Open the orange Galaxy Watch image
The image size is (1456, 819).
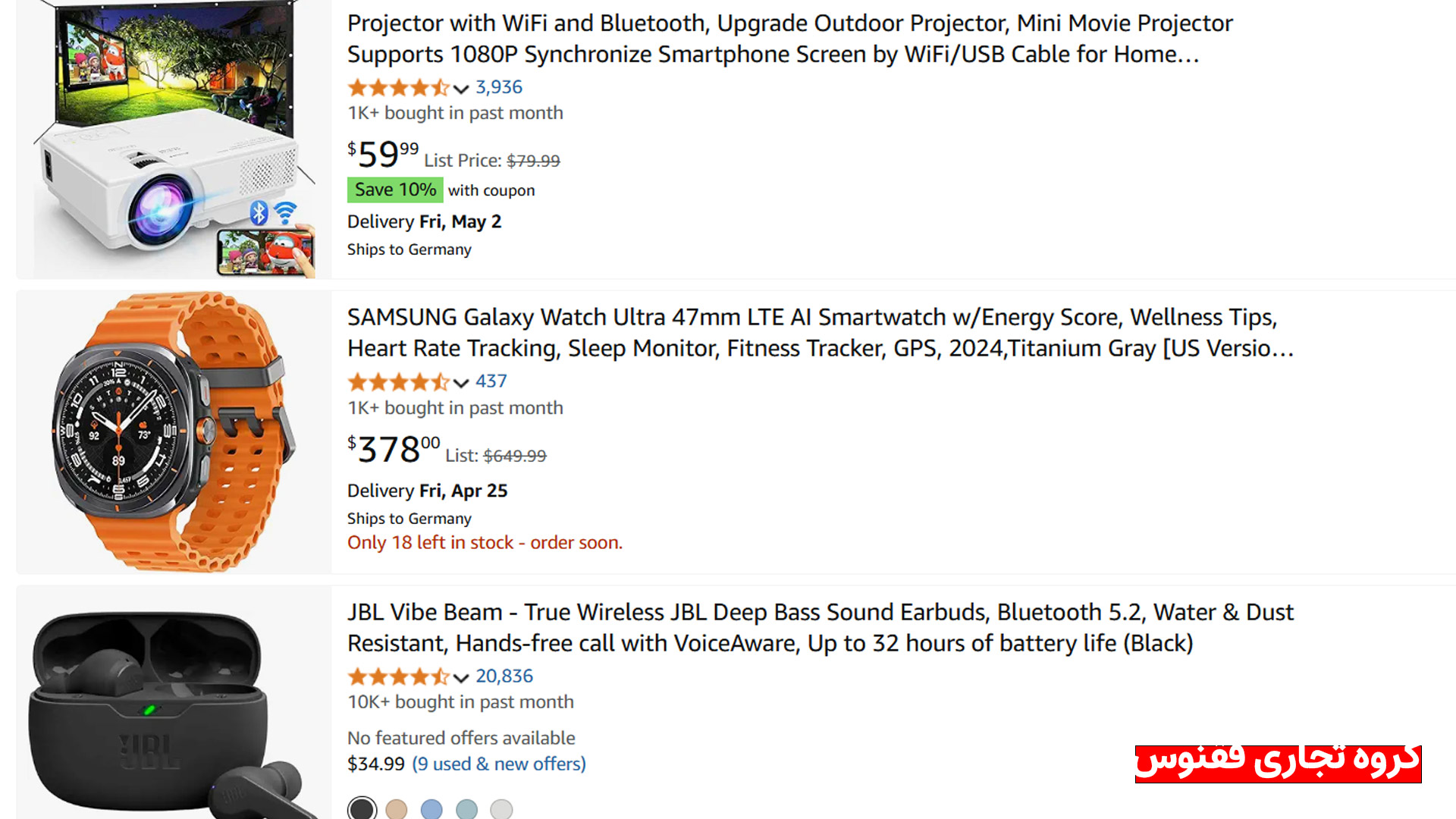[x=173, y=432]
